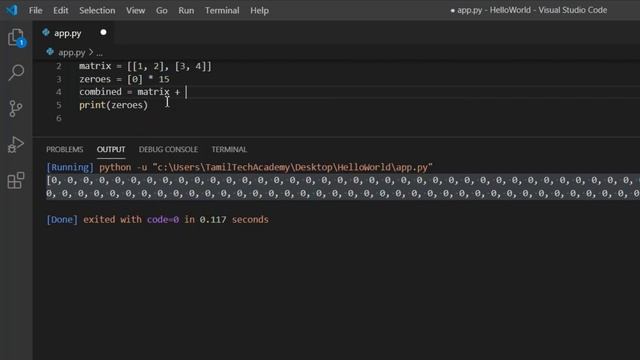Image resolution: width=640 pixels, height=360 pixels.
Task: Open the Edit menu
Action: point(60,10)
